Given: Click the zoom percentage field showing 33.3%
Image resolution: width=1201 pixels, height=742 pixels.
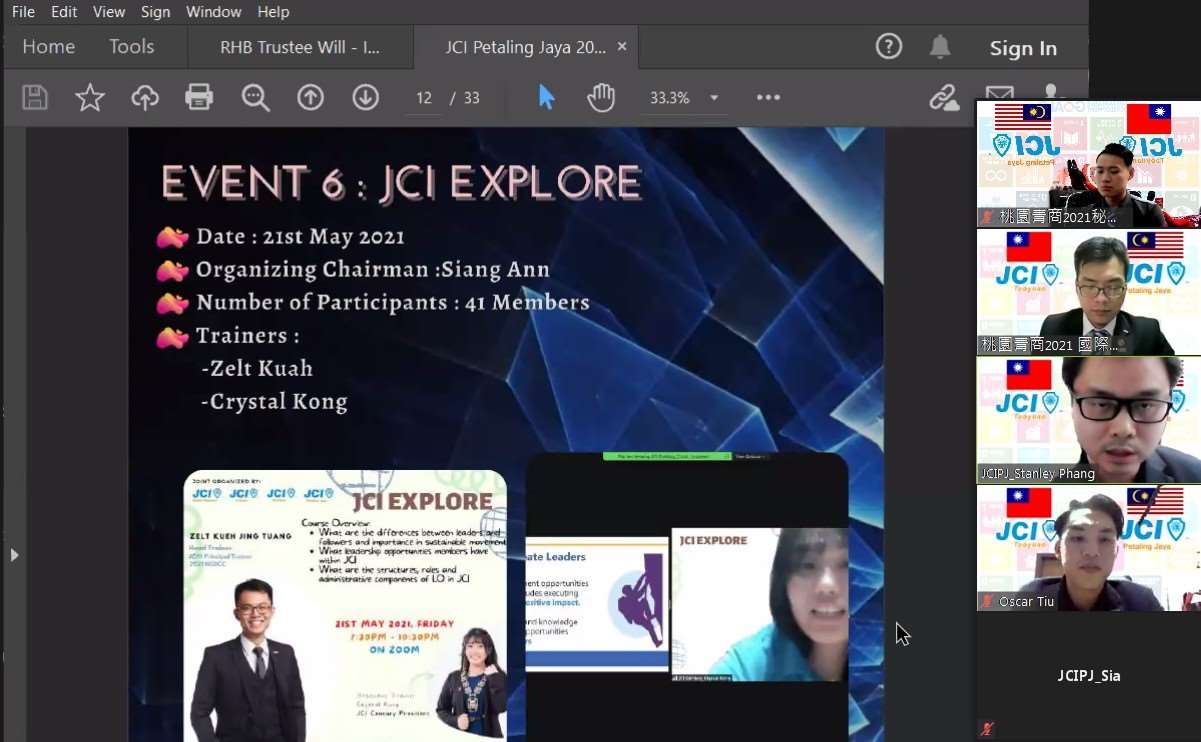Looking at the screenshot, I should tap(670, 98).
